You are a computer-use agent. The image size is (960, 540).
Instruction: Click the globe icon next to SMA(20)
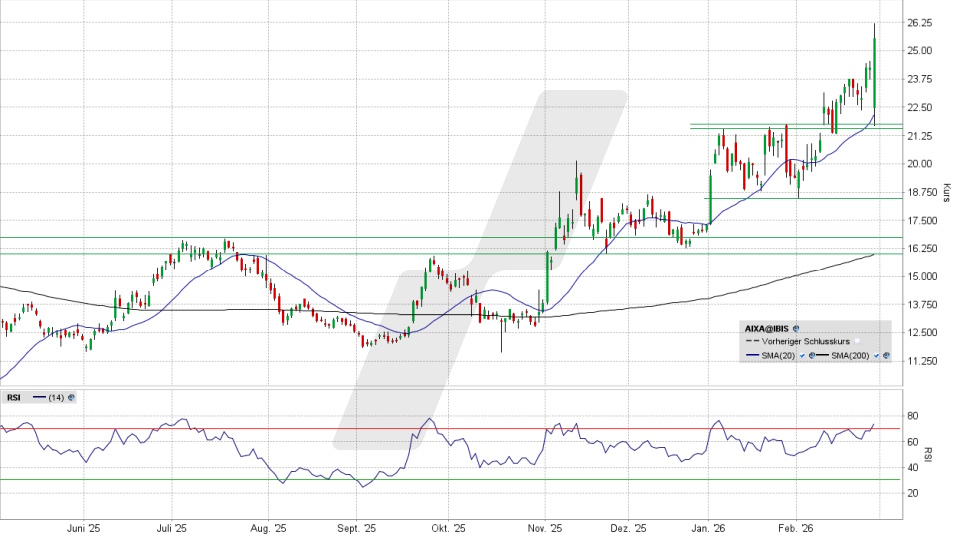[x=811, y=356]
